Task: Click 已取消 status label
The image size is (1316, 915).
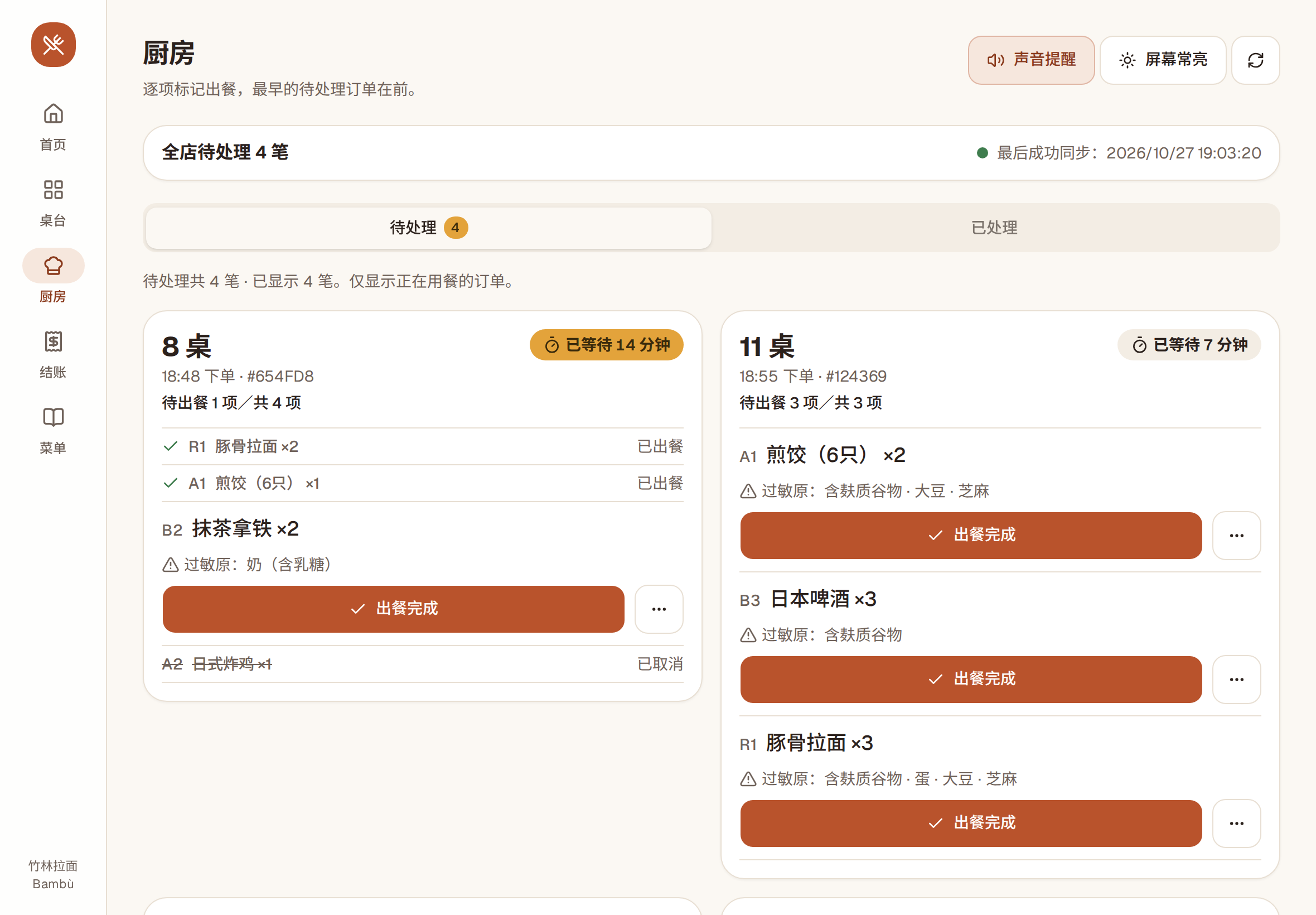Action: pos(660,664)
